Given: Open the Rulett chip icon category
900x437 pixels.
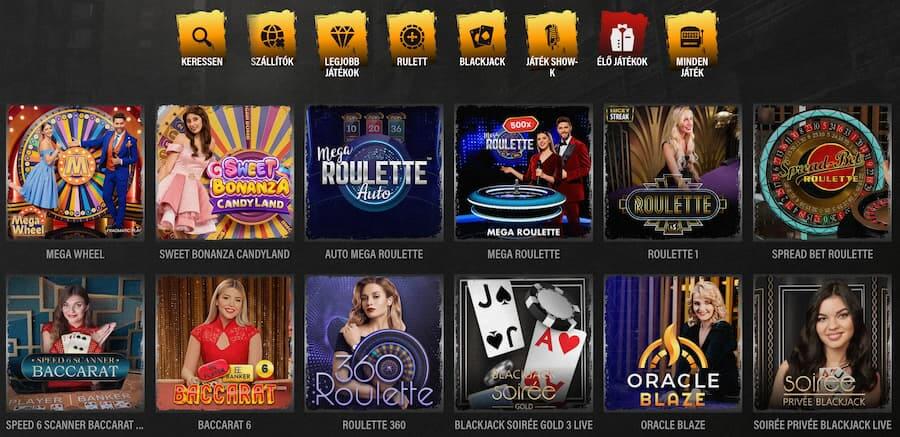Looking at the screenshot, I should (412, 37).
